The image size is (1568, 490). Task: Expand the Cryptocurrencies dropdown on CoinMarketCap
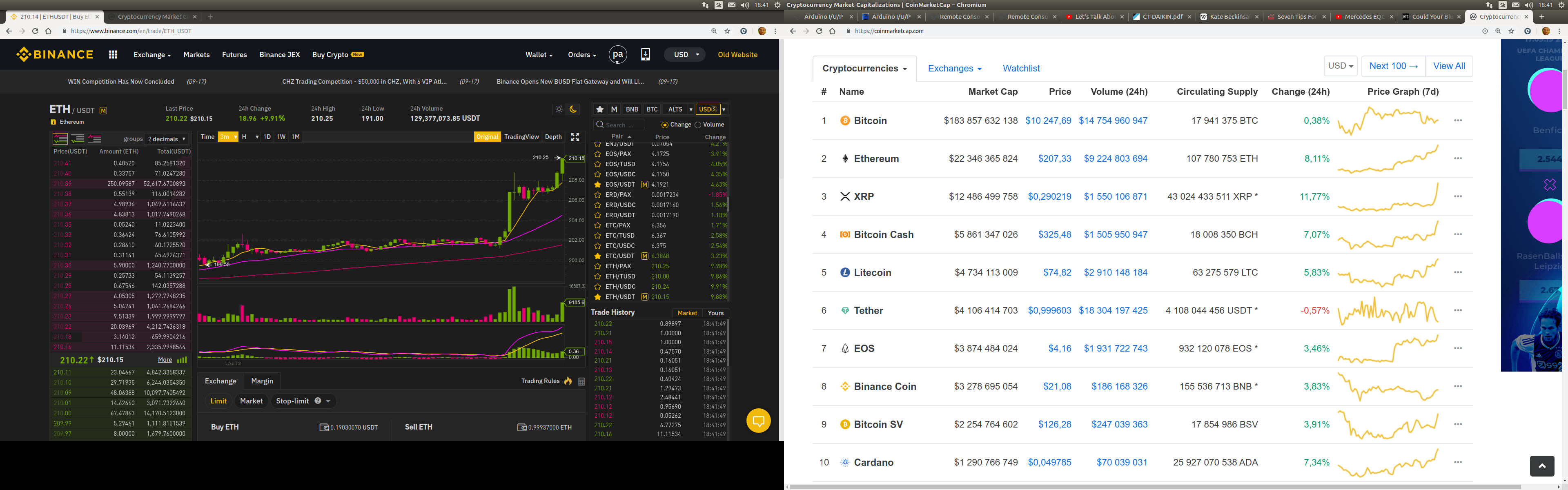pyautogui.click(x=864, y=68)
